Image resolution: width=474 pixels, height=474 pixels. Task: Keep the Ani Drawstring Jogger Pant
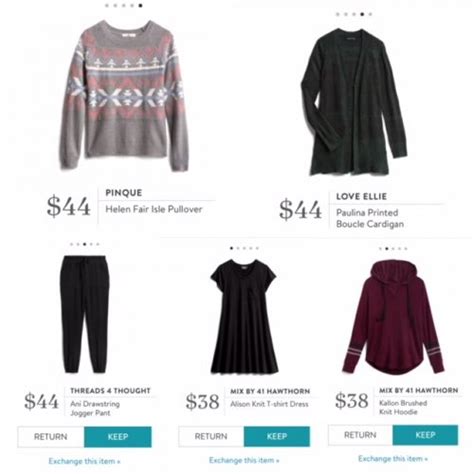pos(118,437)
